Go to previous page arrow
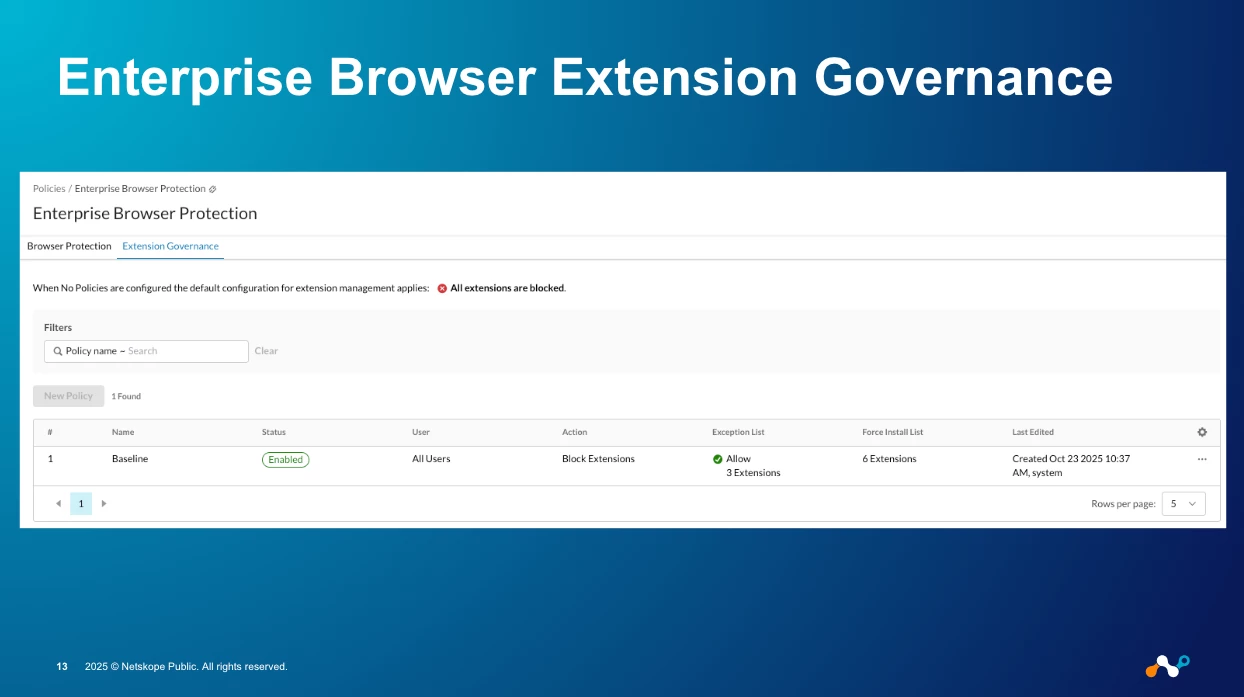This screenshot has width=1244, height=697. 58,503
